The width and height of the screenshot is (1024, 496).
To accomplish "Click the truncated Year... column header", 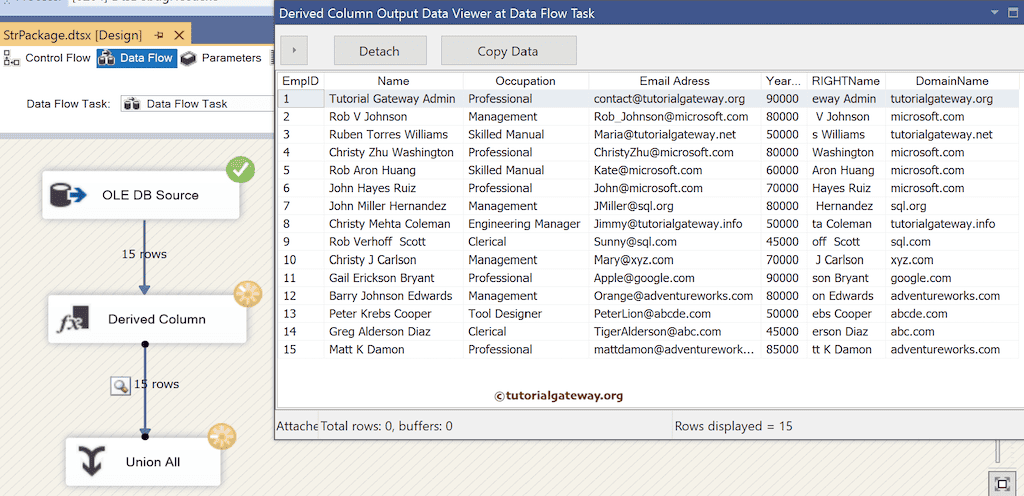I will click(x=784, y=81).
